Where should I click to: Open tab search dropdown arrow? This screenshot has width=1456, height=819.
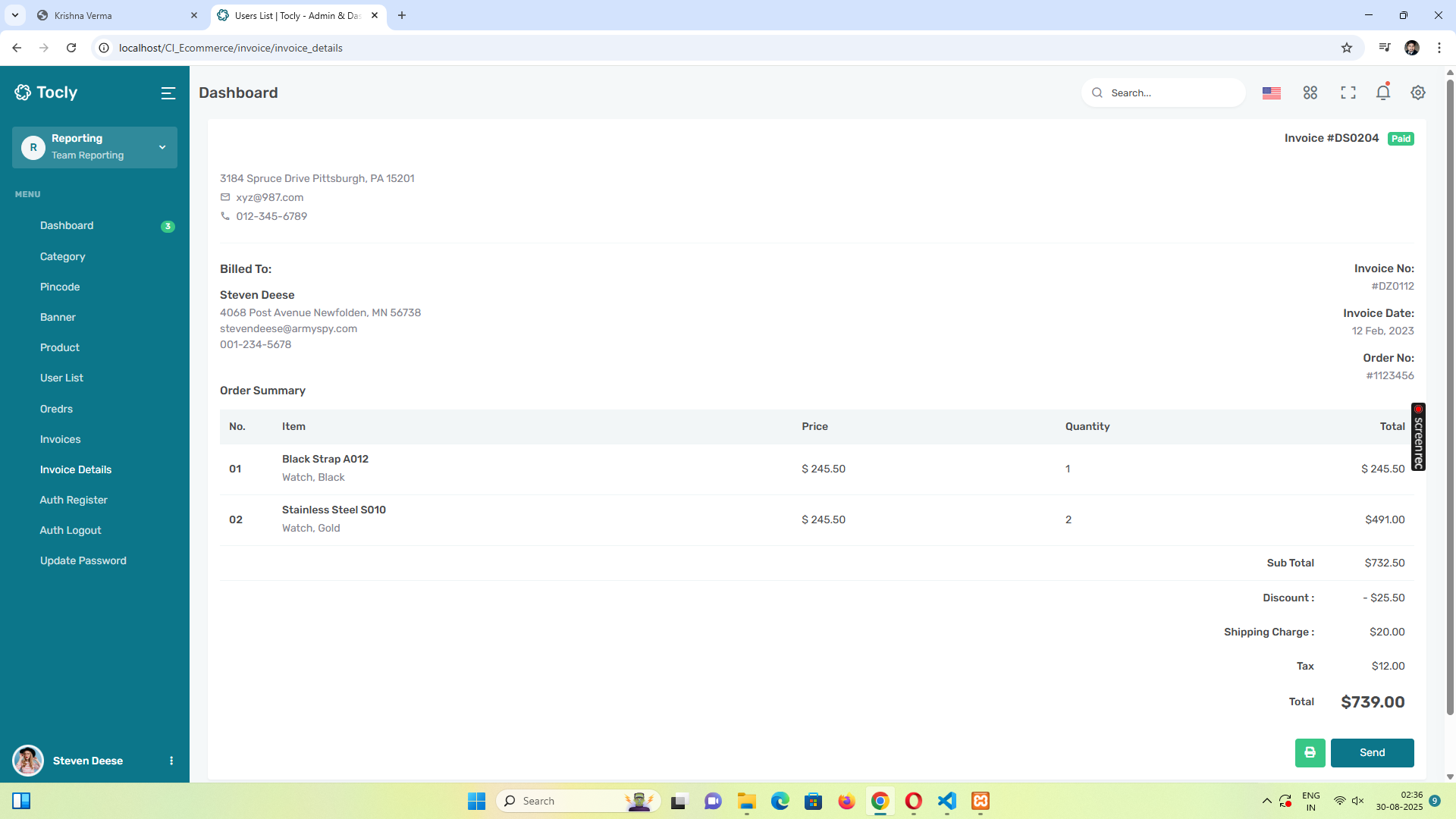[15, 15]
